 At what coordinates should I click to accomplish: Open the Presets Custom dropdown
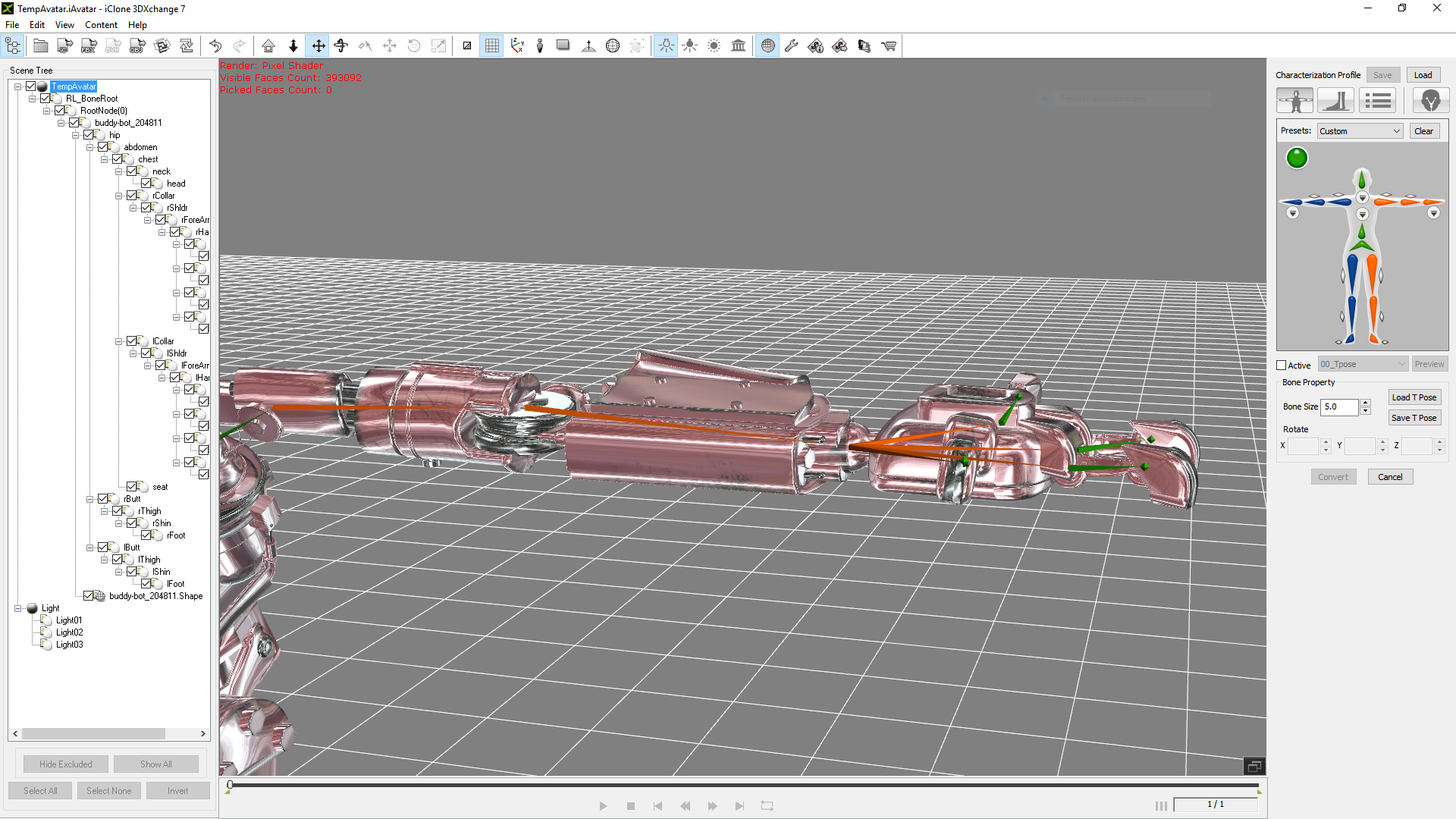point(1360,131)
